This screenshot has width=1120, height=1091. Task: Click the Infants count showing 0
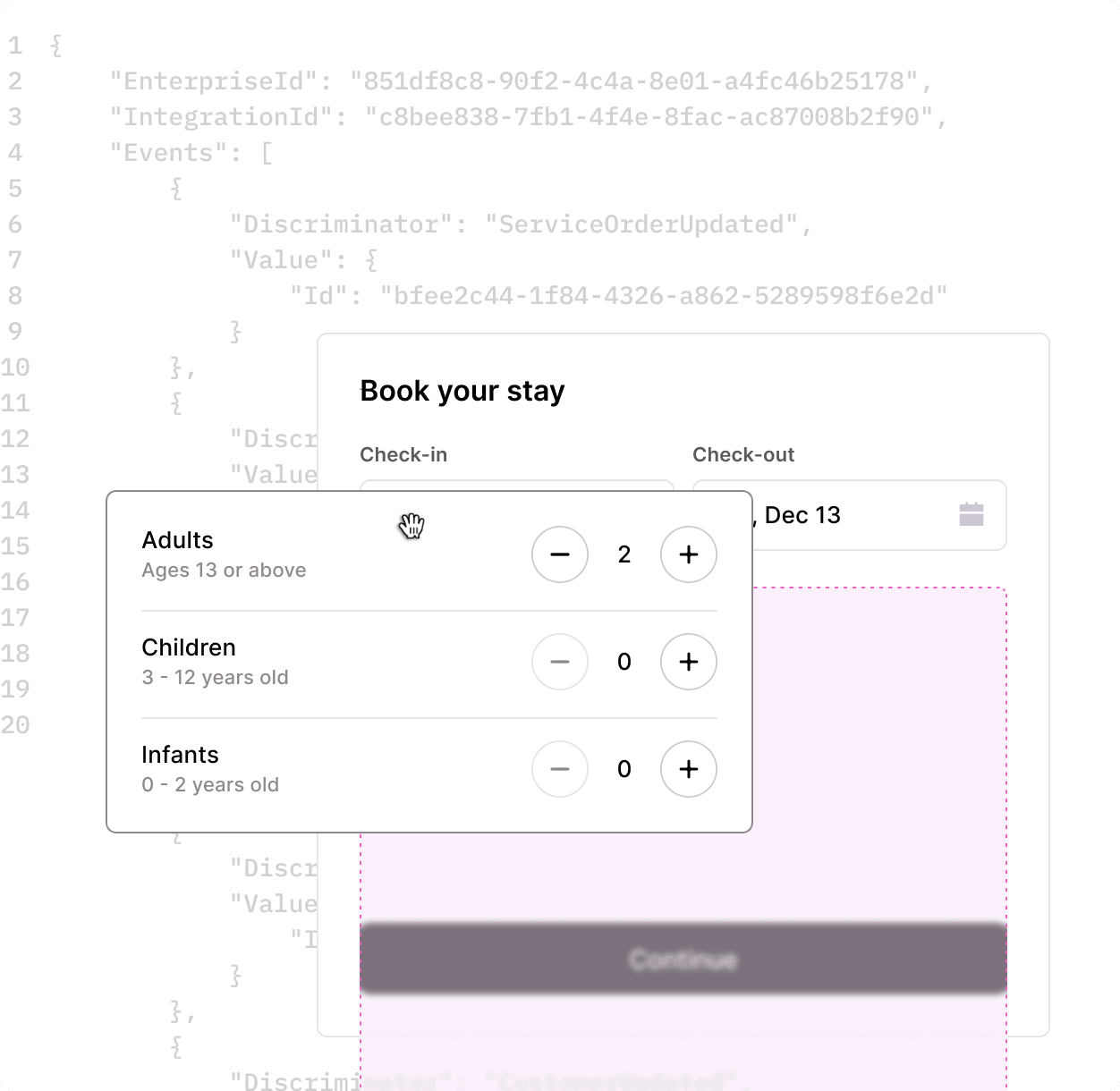point(624,769)
